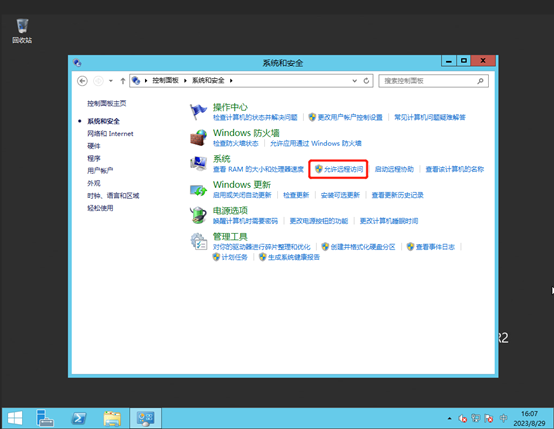
Task: Click the 中 input method tray indicator
Action: (503, 419)
